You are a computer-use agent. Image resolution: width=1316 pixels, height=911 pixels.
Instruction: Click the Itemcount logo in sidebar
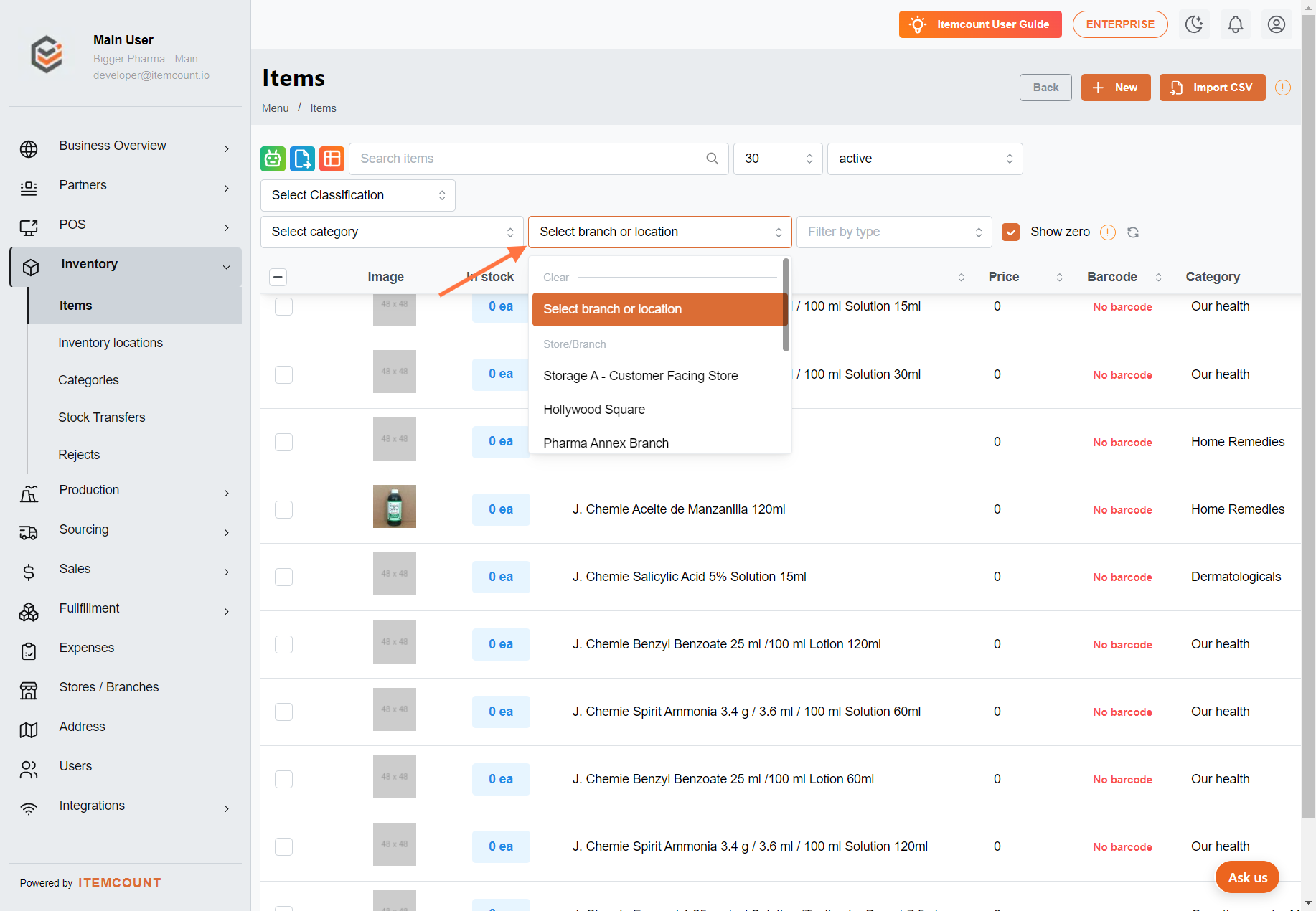tap(47, 55)
